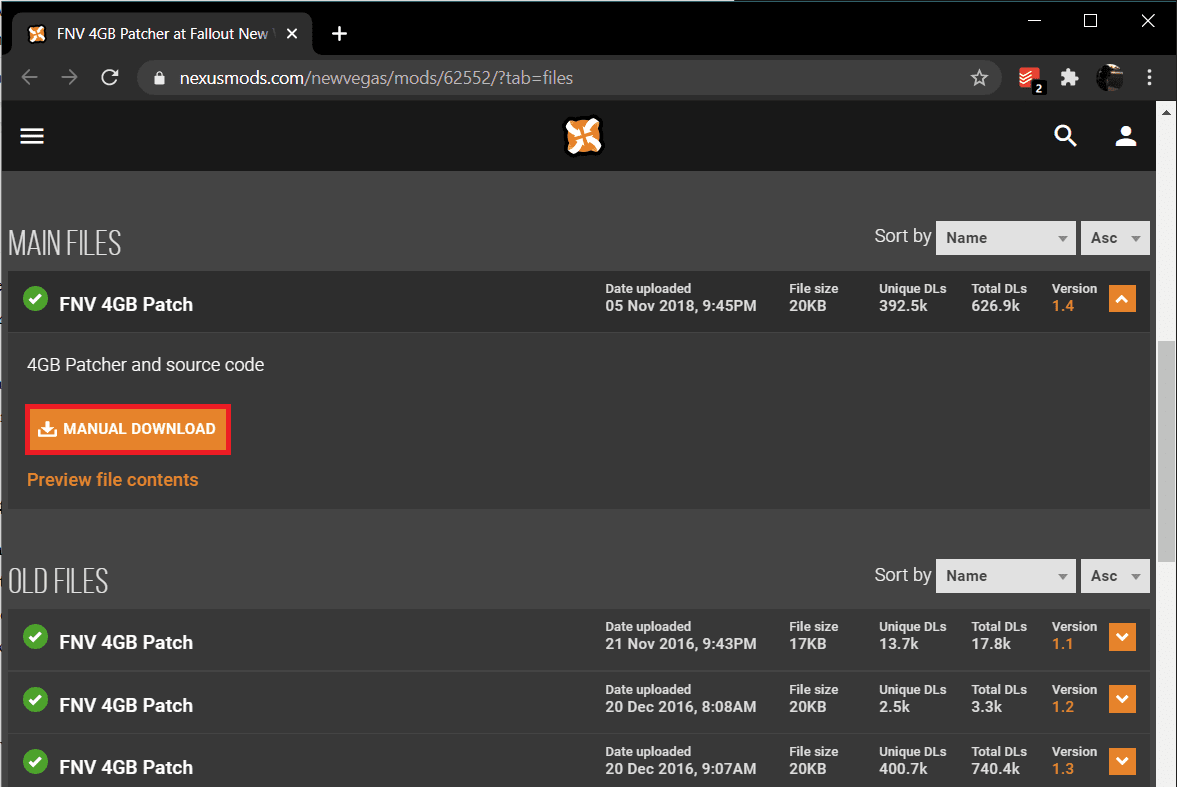Reload the page
This screenshot has height=787, width=1177.
[x=110, y=78]
